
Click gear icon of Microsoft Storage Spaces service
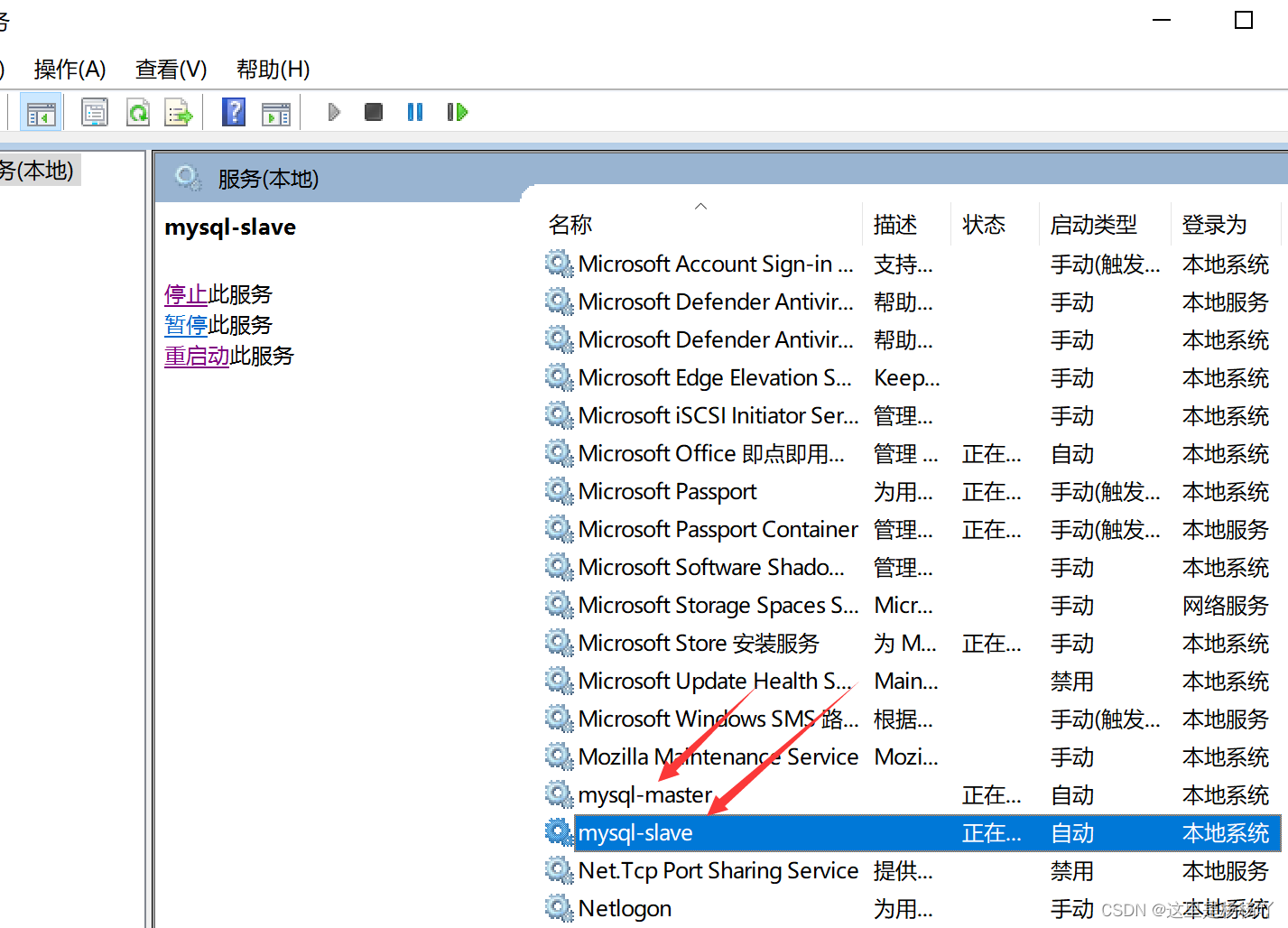[x=559, y=605]
